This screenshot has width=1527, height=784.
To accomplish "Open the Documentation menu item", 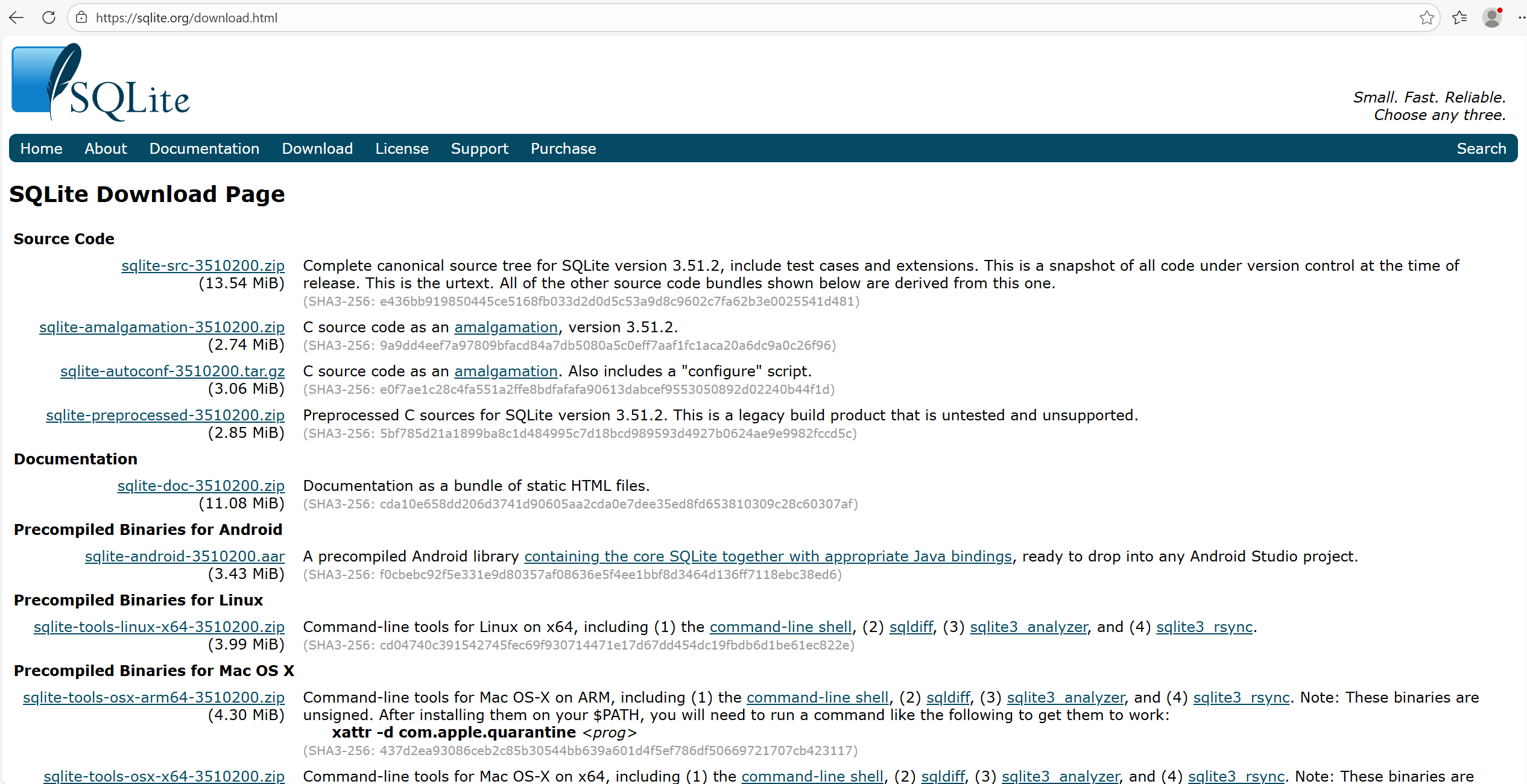I will tap(204, 148).
